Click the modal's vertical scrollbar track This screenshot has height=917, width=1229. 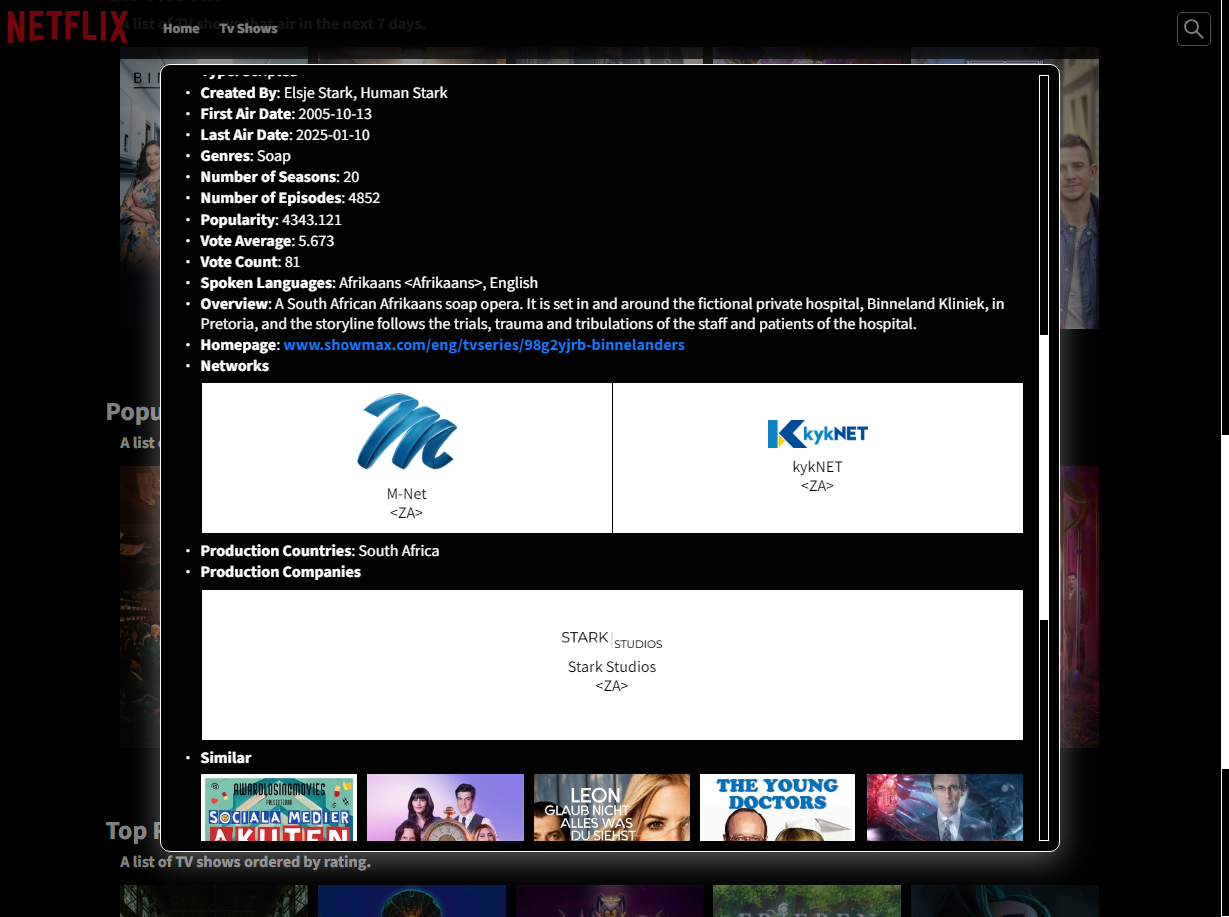coord(1044,700)
